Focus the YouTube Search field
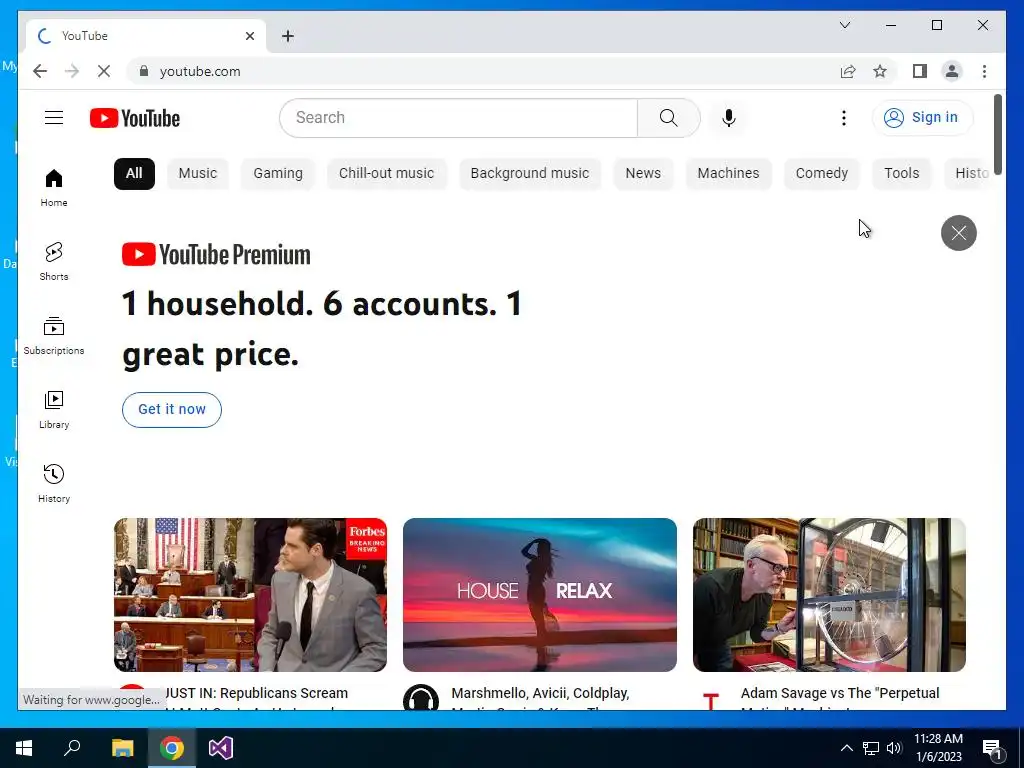Viewport: 1024px width, 768px height. (x=458, y=118)
